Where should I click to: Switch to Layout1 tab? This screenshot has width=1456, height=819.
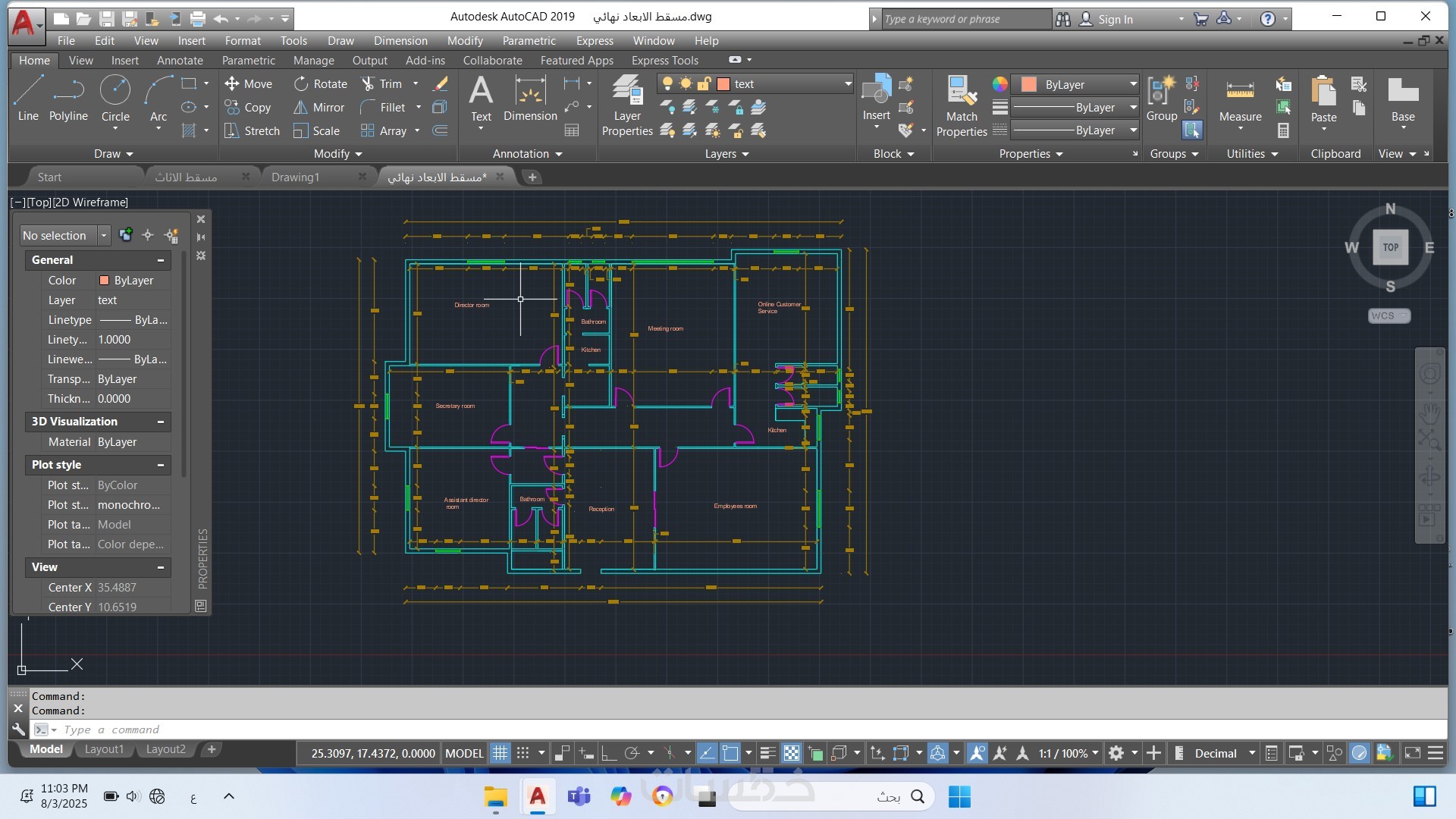(104, 749)
